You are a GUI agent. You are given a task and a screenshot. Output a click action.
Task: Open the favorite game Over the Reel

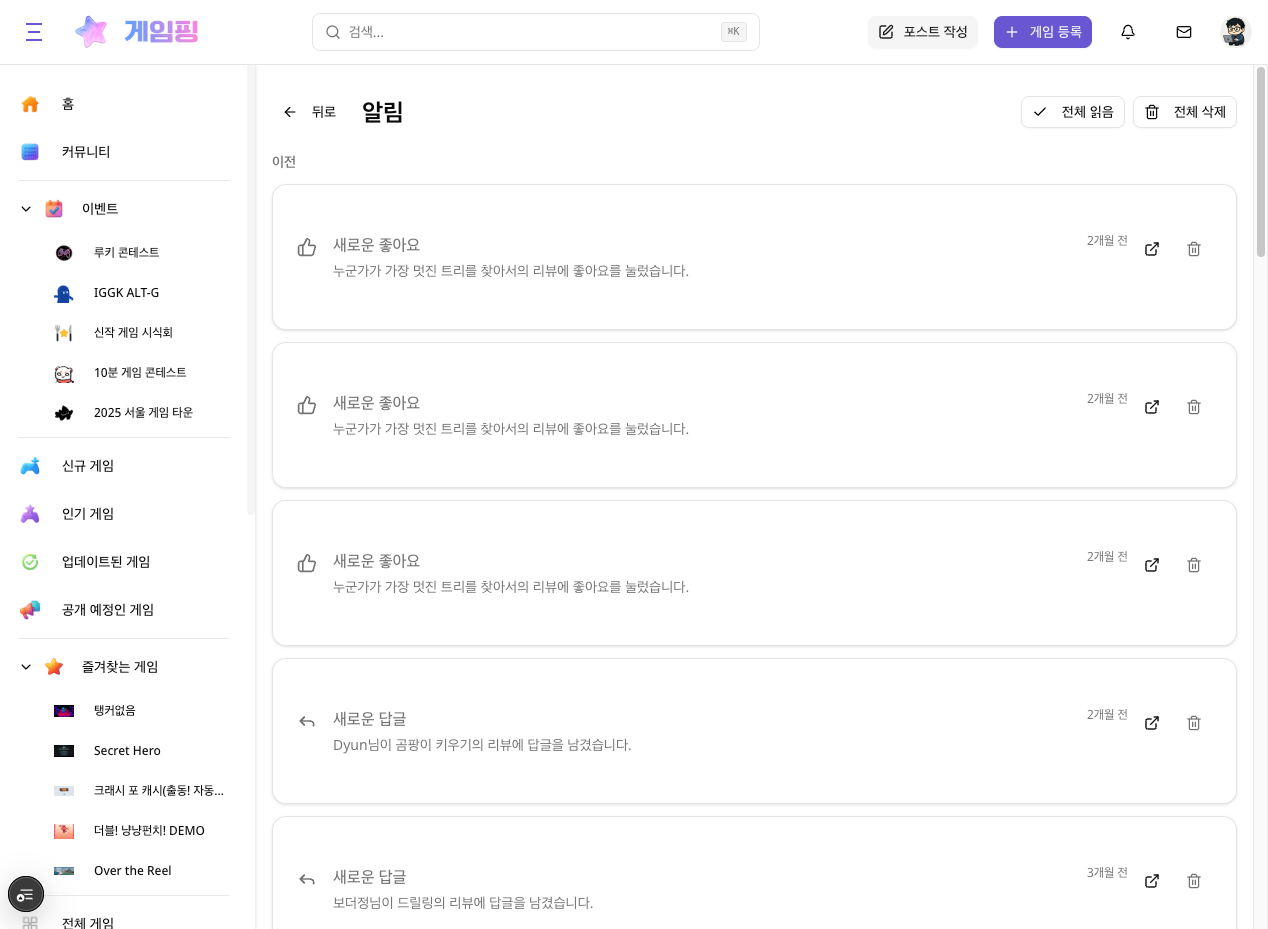point(132,871)
